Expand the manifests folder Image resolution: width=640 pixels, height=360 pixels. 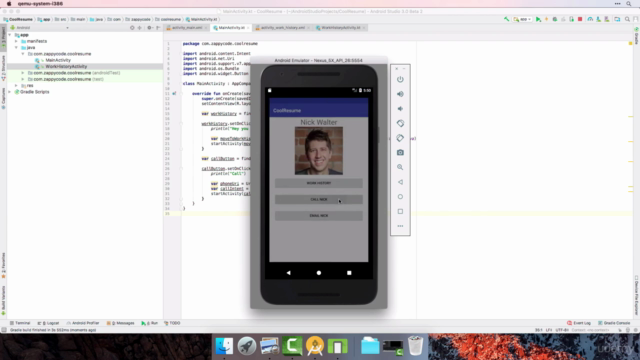point(16,41)
